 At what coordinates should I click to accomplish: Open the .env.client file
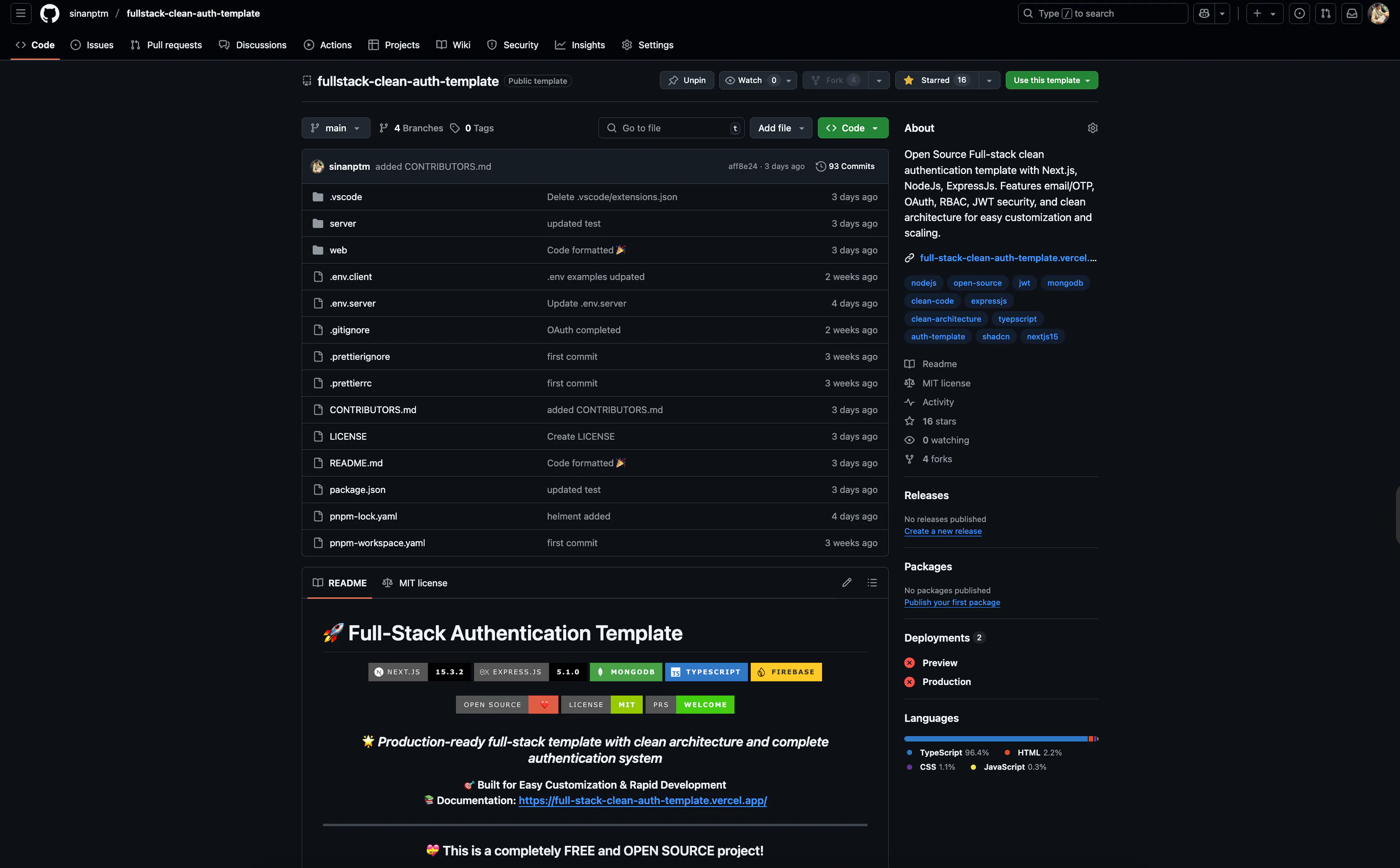click(351, 277)
